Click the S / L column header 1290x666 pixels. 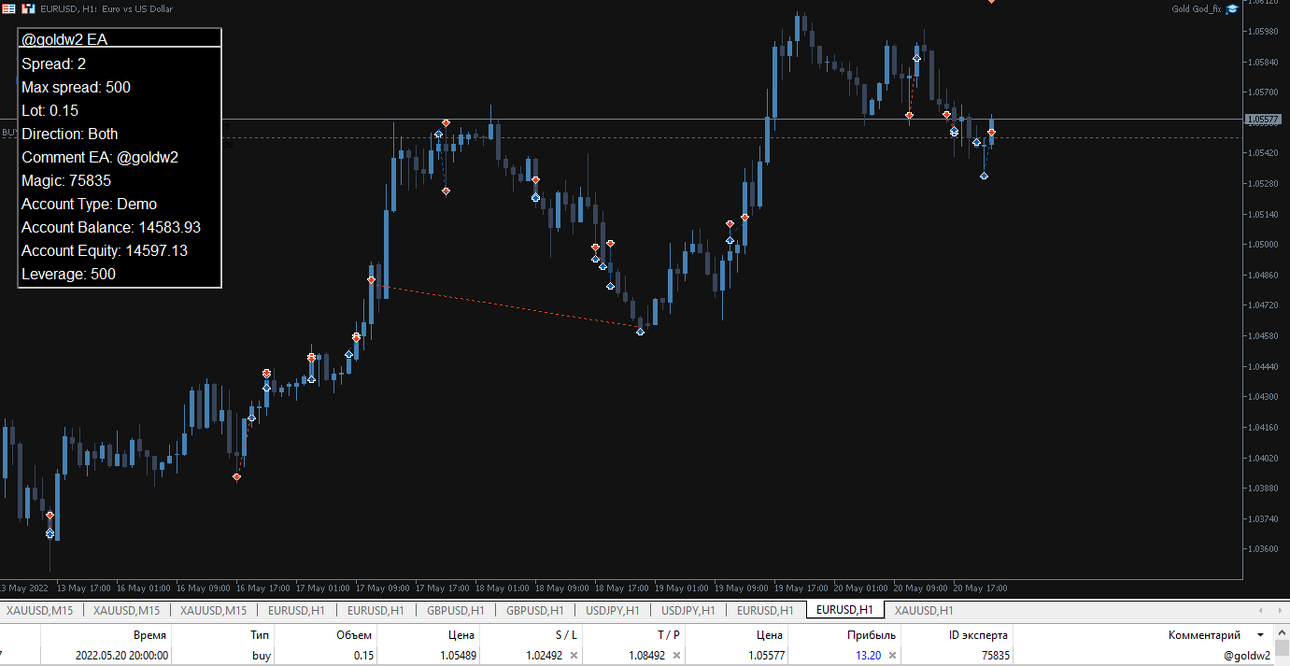tap(566, 635)
